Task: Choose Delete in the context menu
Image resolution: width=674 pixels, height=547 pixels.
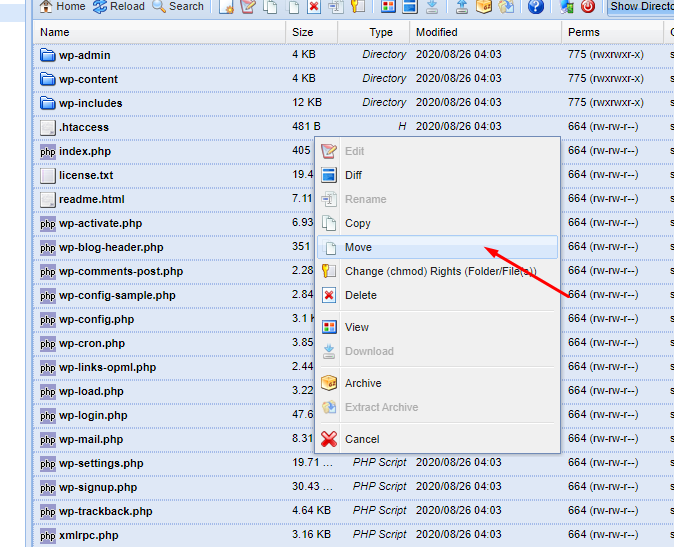Action: (x=438, y=295)
